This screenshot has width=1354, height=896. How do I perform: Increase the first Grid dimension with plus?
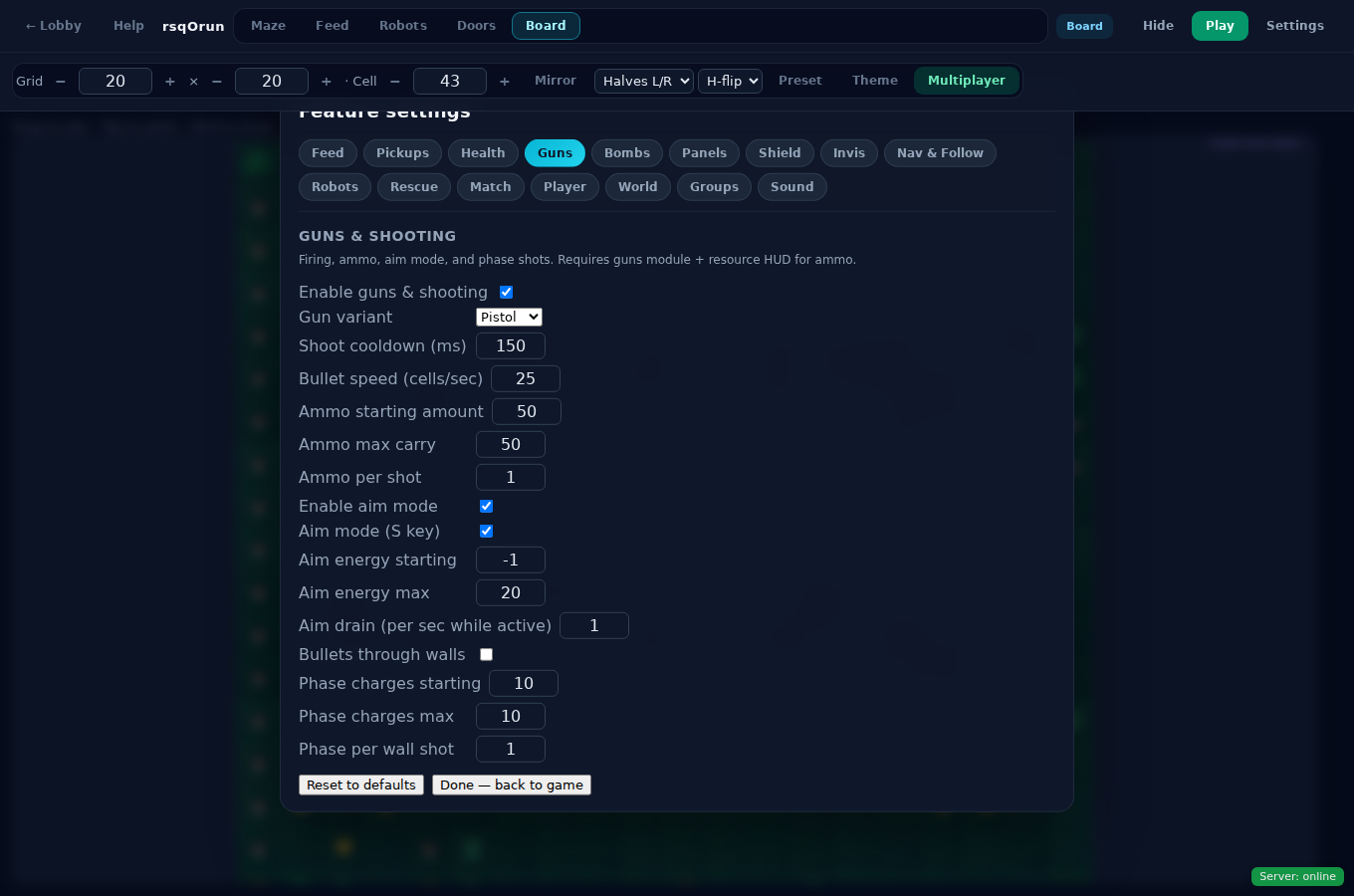point(170,82)
